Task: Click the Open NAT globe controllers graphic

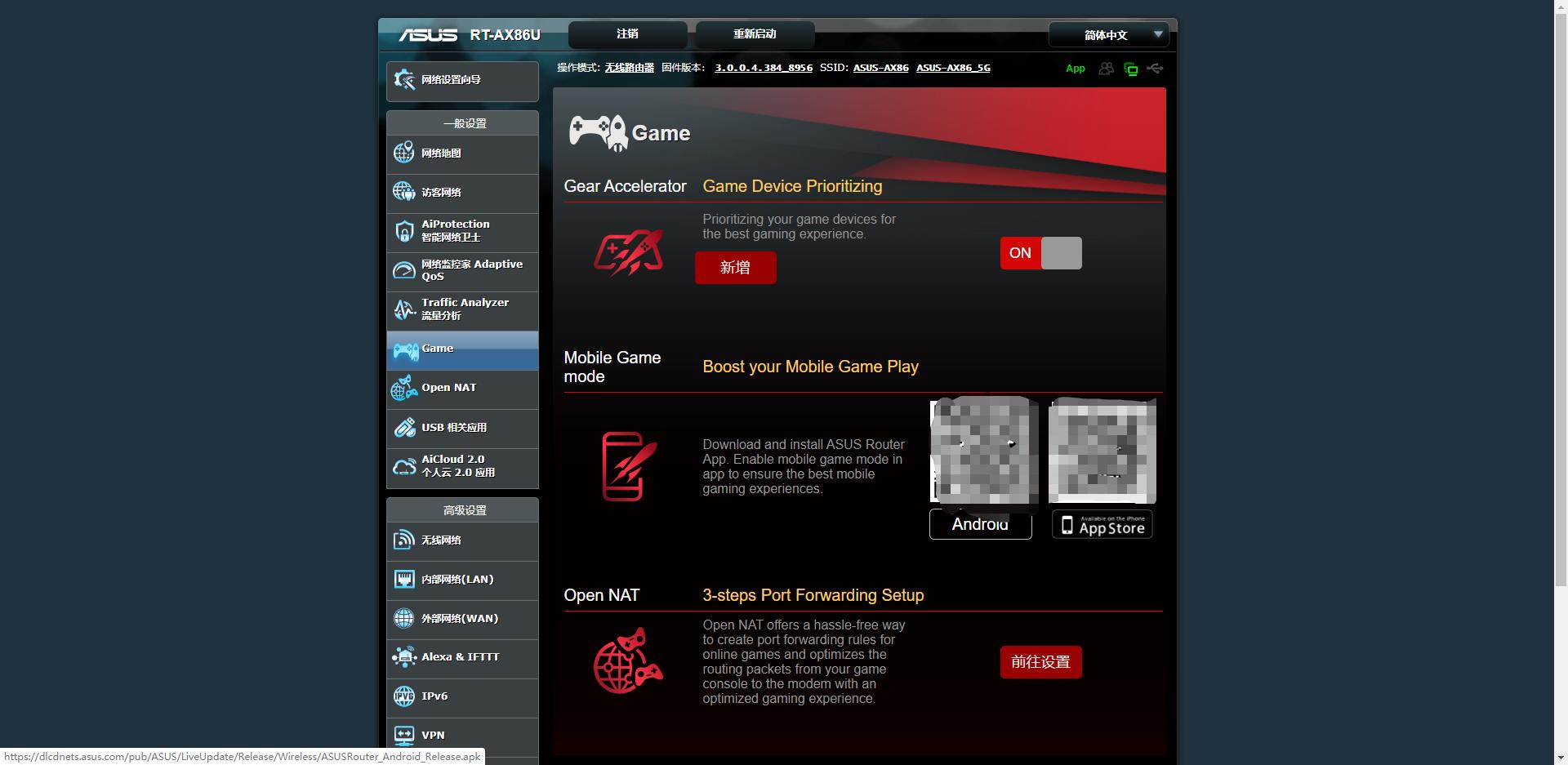Action: (x=628, y=660)
